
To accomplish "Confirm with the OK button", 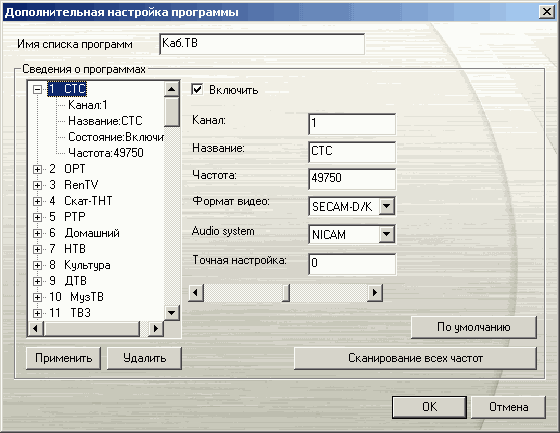I will pyautogui.click(x=429, y=407).
